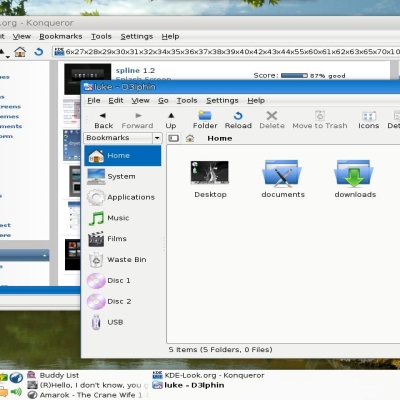
Task: Switch to Buddy List taskbar entry
Action: [x=53, y=375]
